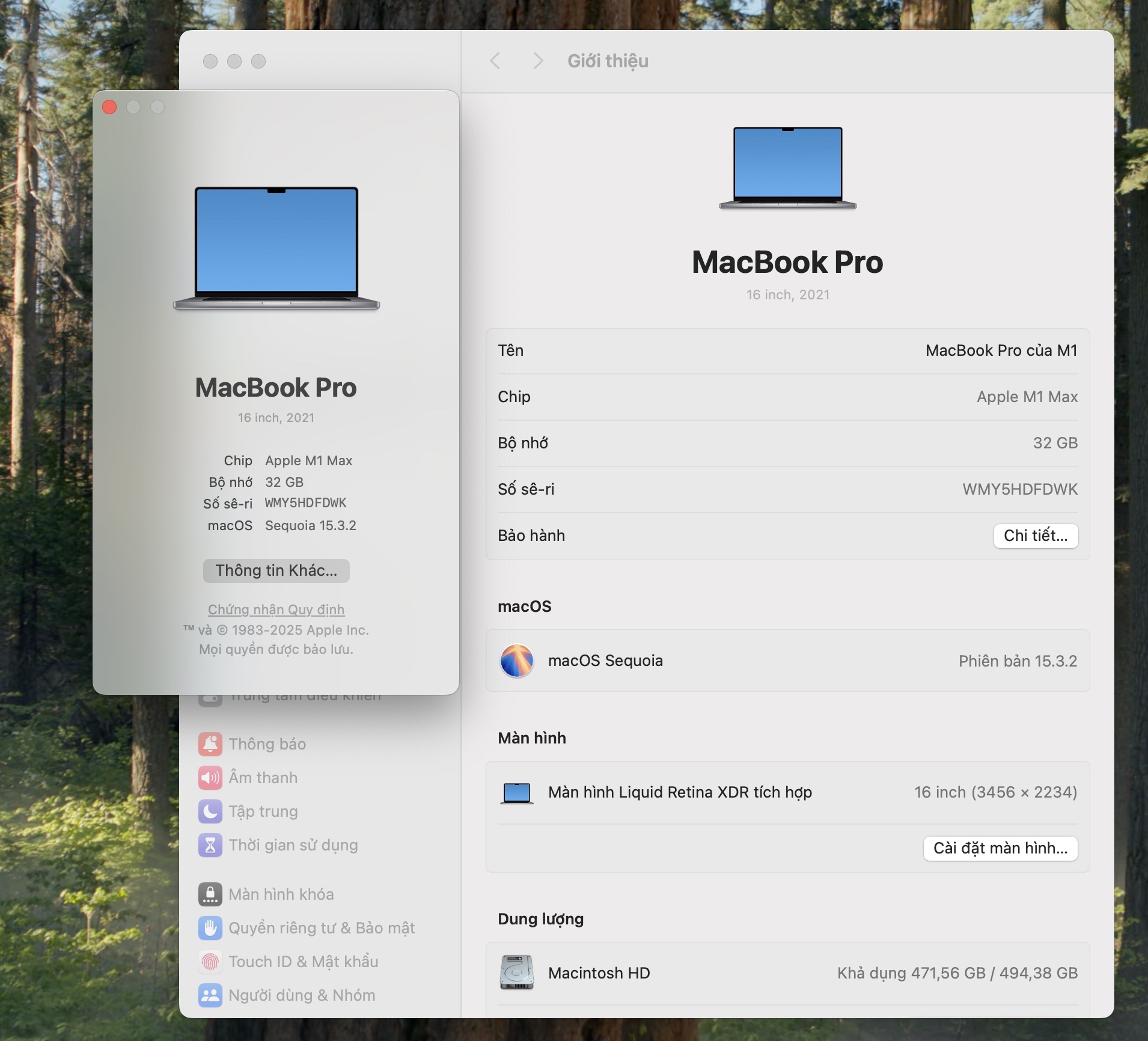This screenshot has height=1041, width=1148.
Task: Open Thông báo settings in sidebar
Action: point(210,744)
